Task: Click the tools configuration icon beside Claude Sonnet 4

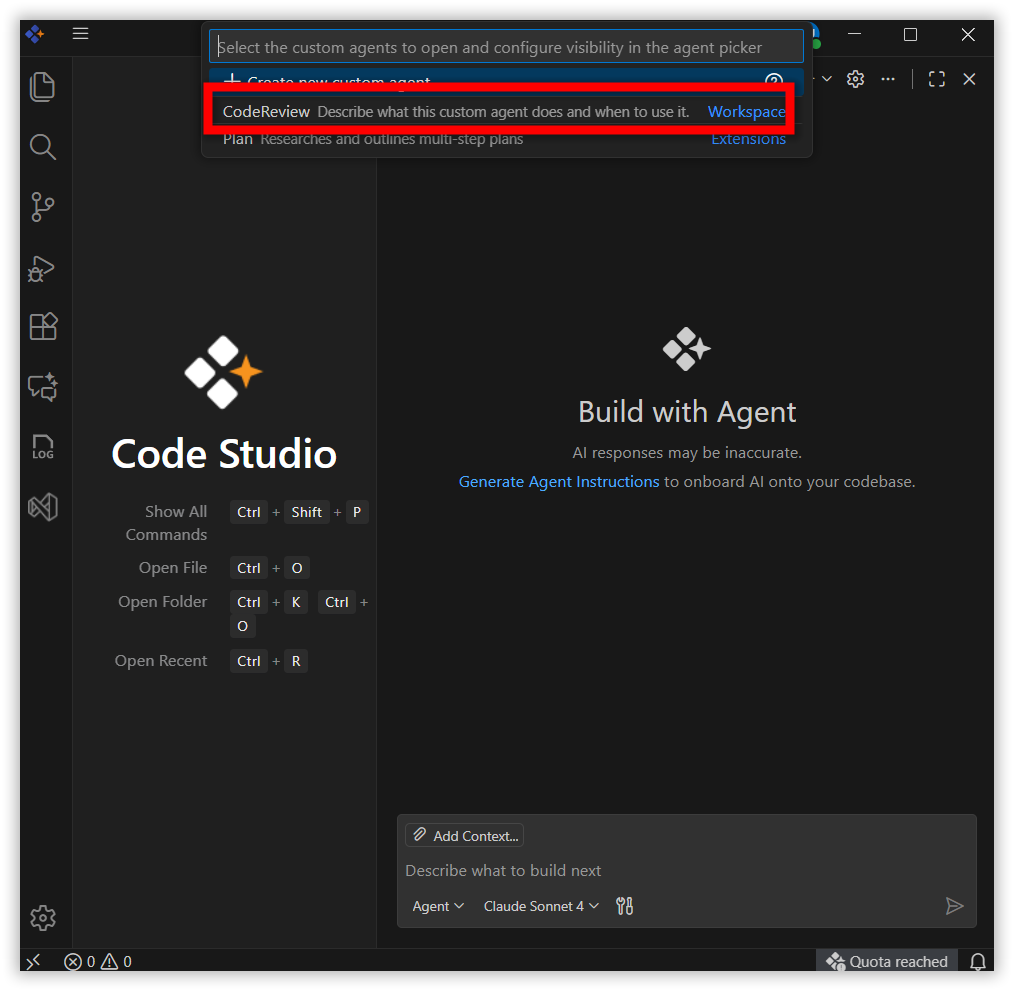Action: [x=624, y=906]
